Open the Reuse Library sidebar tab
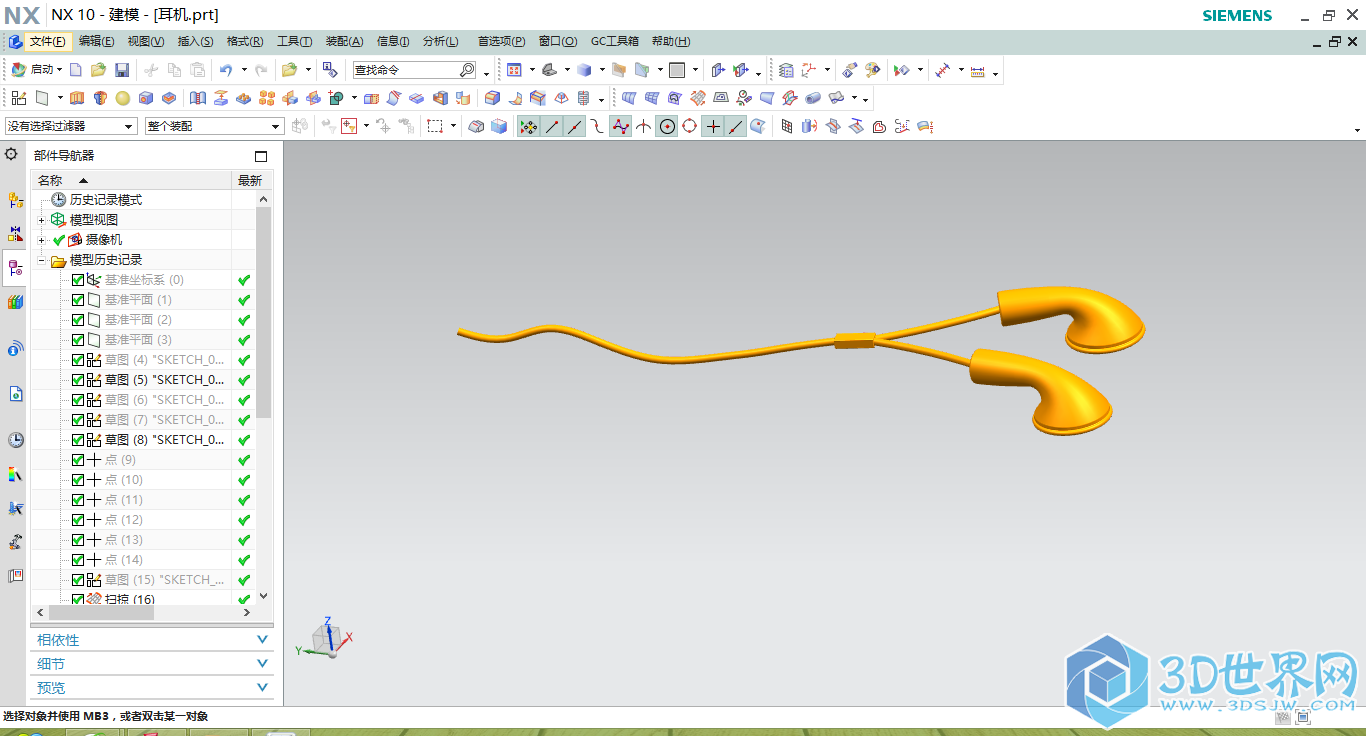The height and width of the screenshot is (736, 1366). point(15,302)
